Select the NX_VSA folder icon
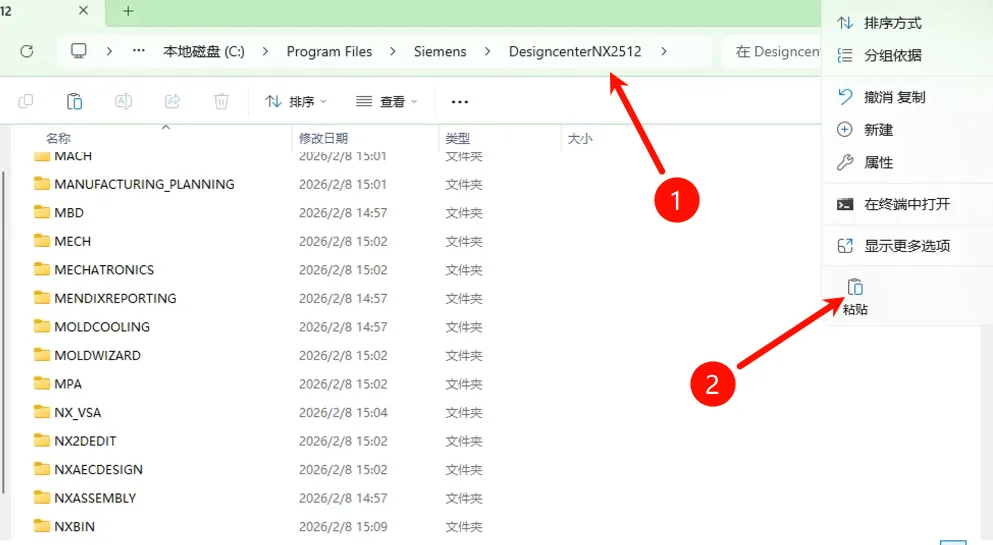 (x=42, y=412)
